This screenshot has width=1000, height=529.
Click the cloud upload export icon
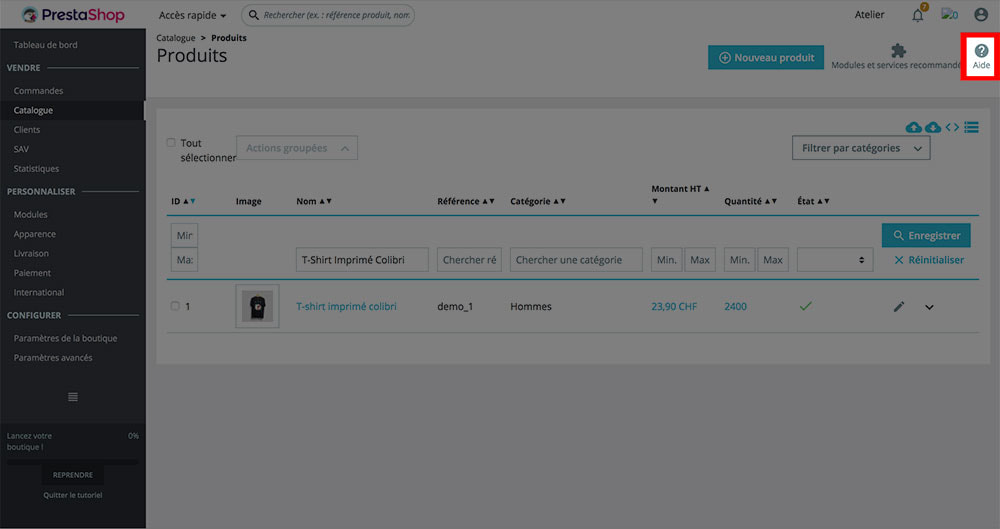913,128
